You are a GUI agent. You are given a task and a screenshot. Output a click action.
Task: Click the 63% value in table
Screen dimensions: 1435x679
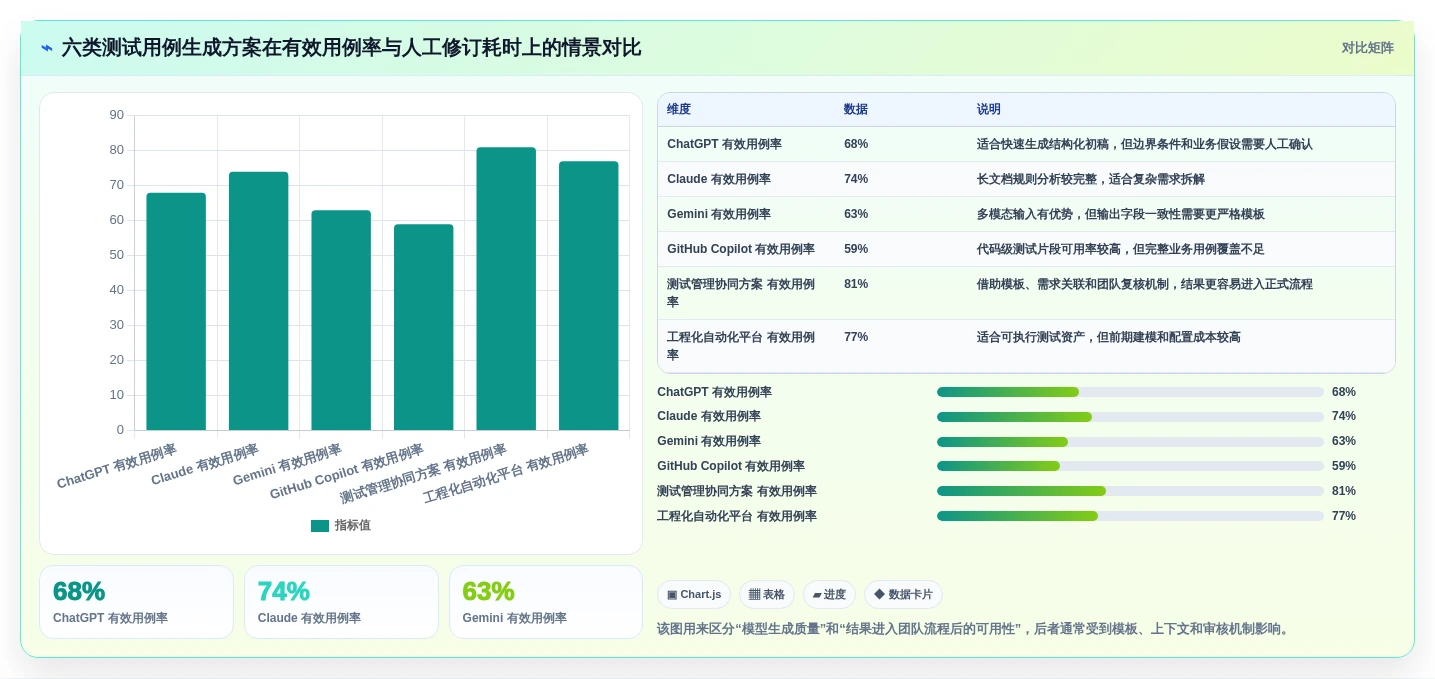(856, 214)
